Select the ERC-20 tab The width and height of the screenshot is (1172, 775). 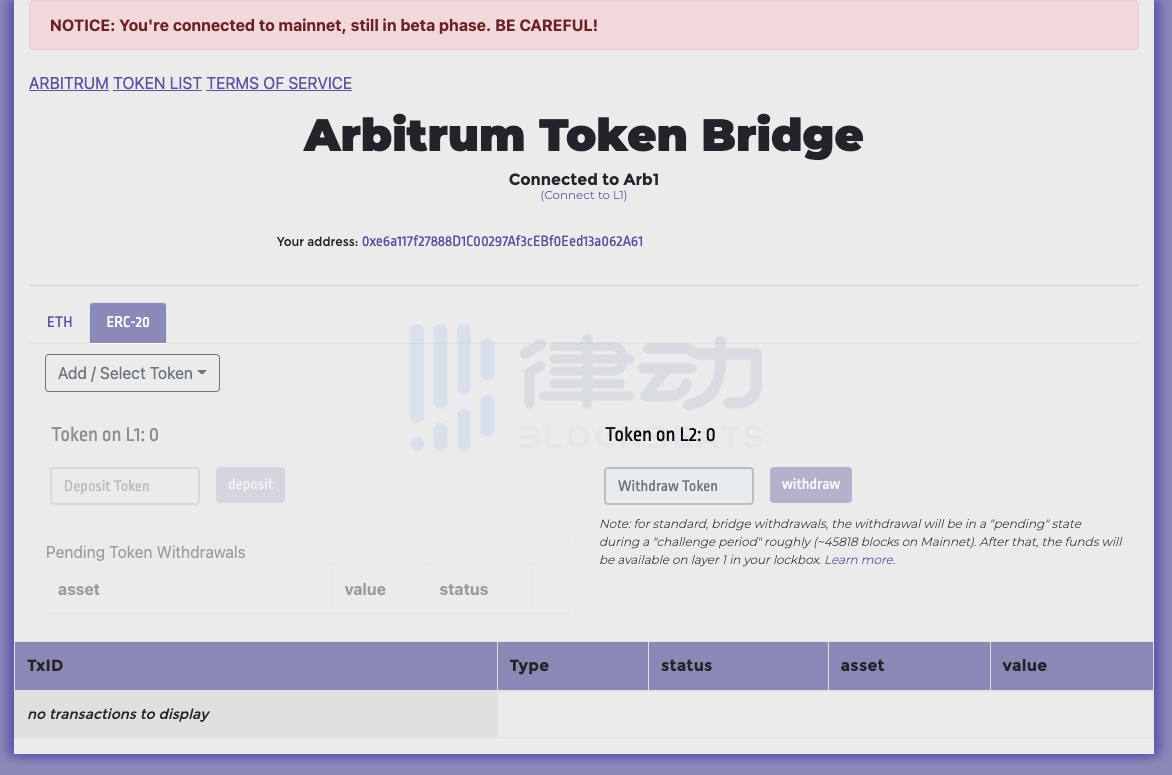pos(128,322)
